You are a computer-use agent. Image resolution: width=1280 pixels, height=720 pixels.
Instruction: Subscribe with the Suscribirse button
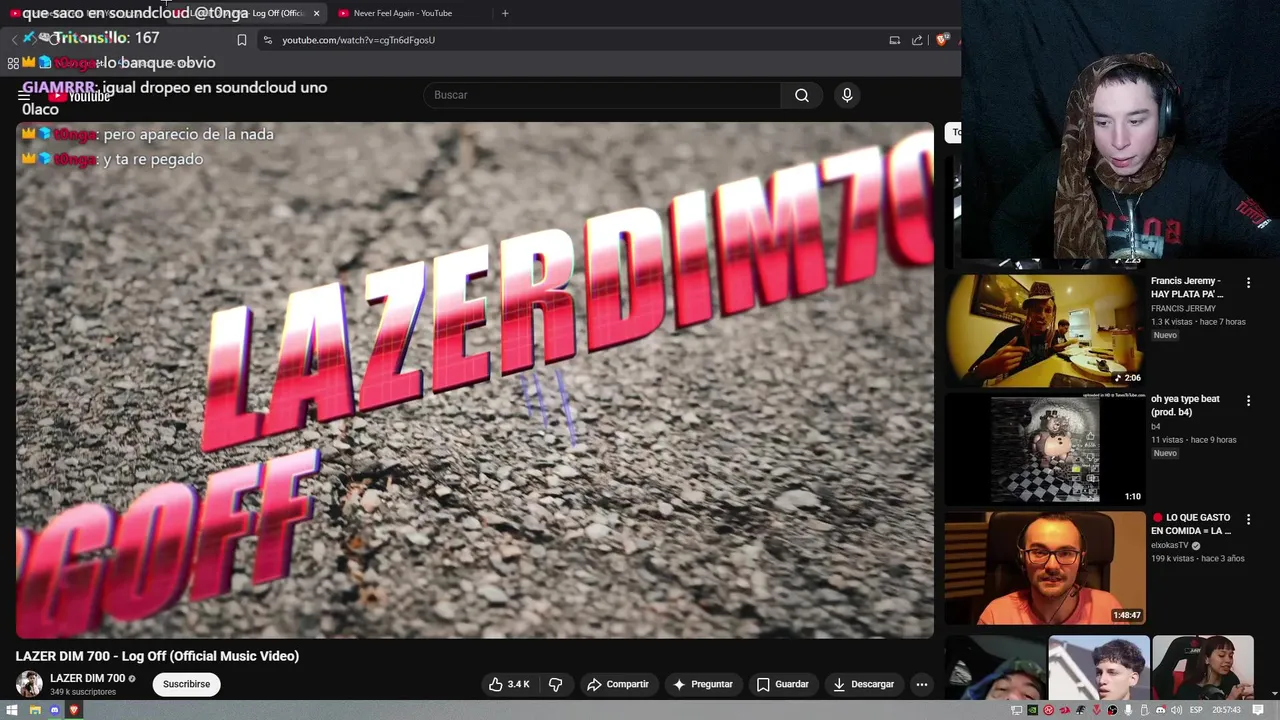187,684
